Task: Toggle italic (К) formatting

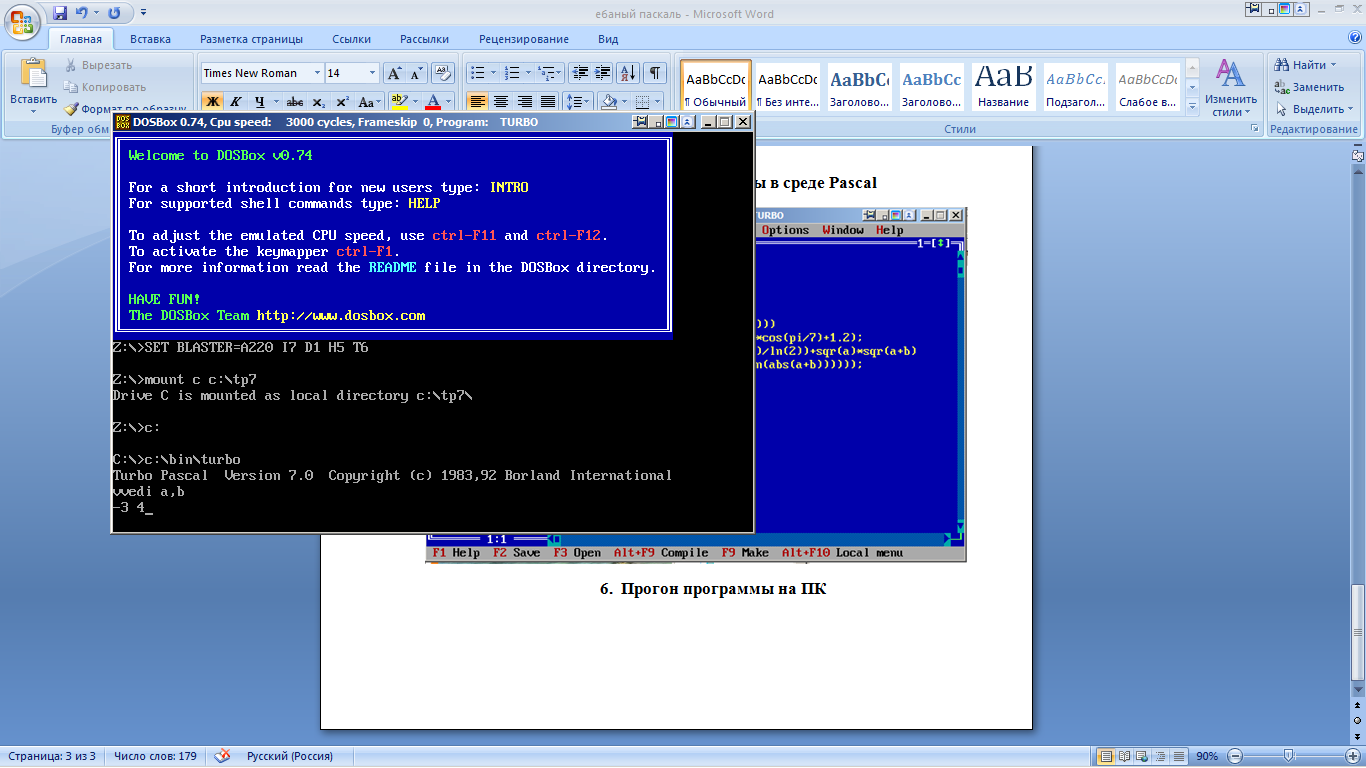Action: point(236,102)
